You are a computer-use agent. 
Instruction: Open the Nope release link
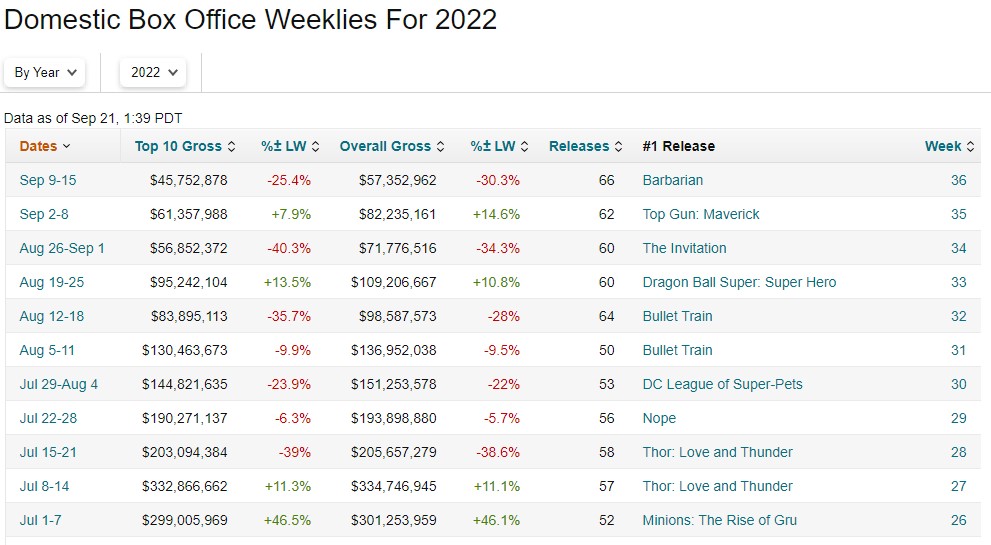click(659, 418)
